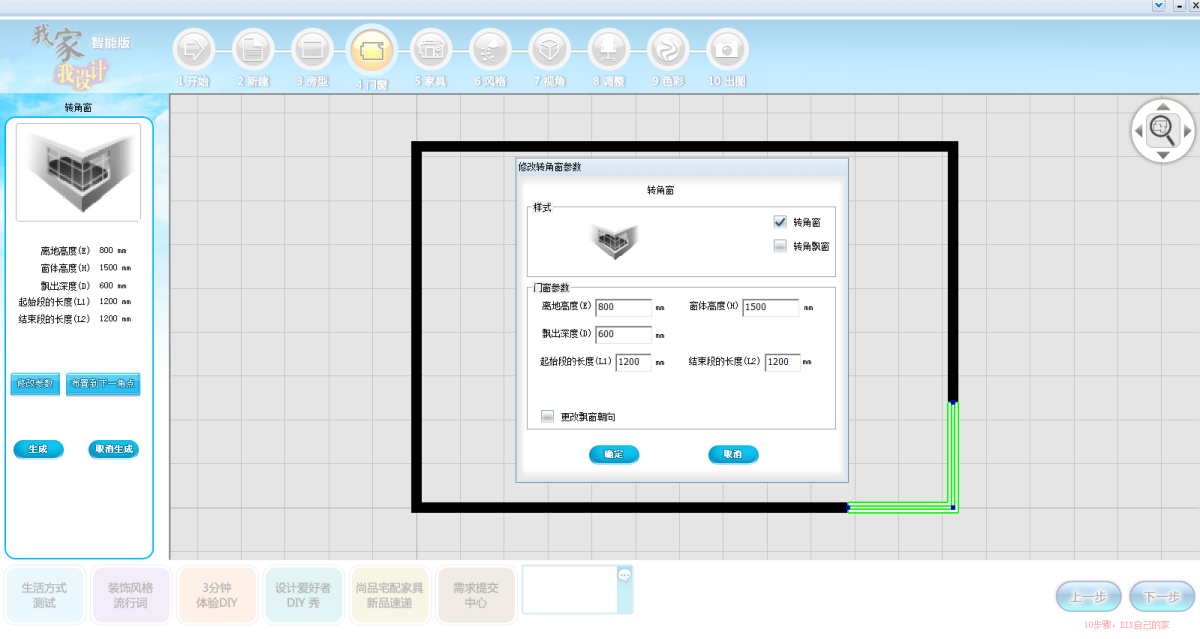Uncheck the 转角窗 checkbox
Image resolution: width=1200 pixels, height=639 pixels.
coord(780,222)
